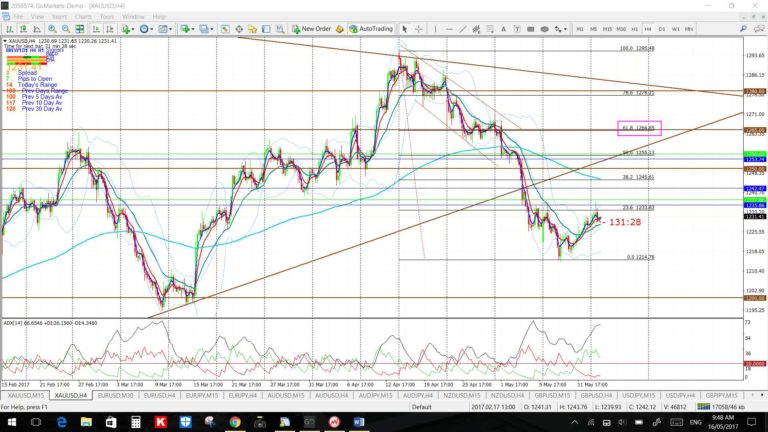This screenshot has width=768, height=432.
Task: Open the profiles dropdown
Action: [x=206, y=29]
